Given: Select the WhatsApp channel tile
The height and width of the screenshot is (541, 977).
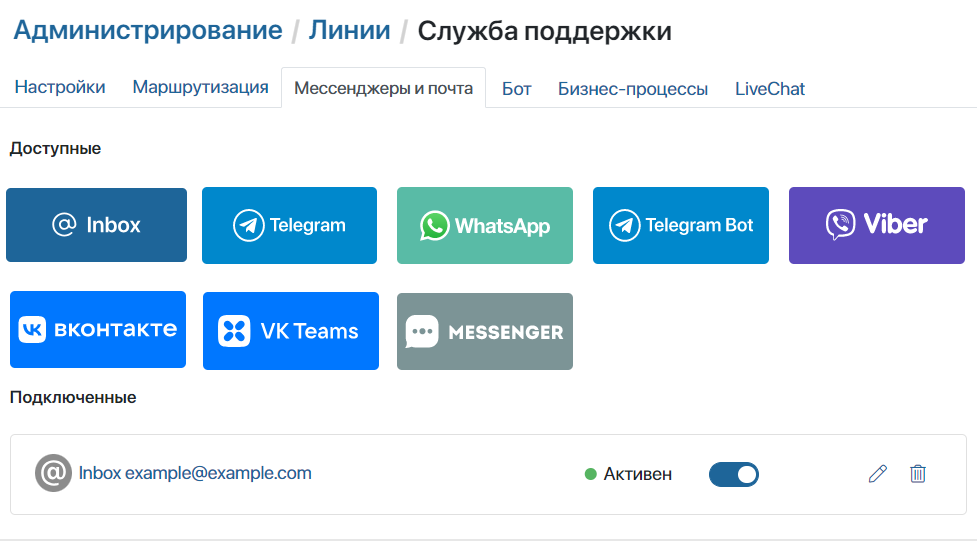Looking at the screenshot, I should click(x=485, y=226).
